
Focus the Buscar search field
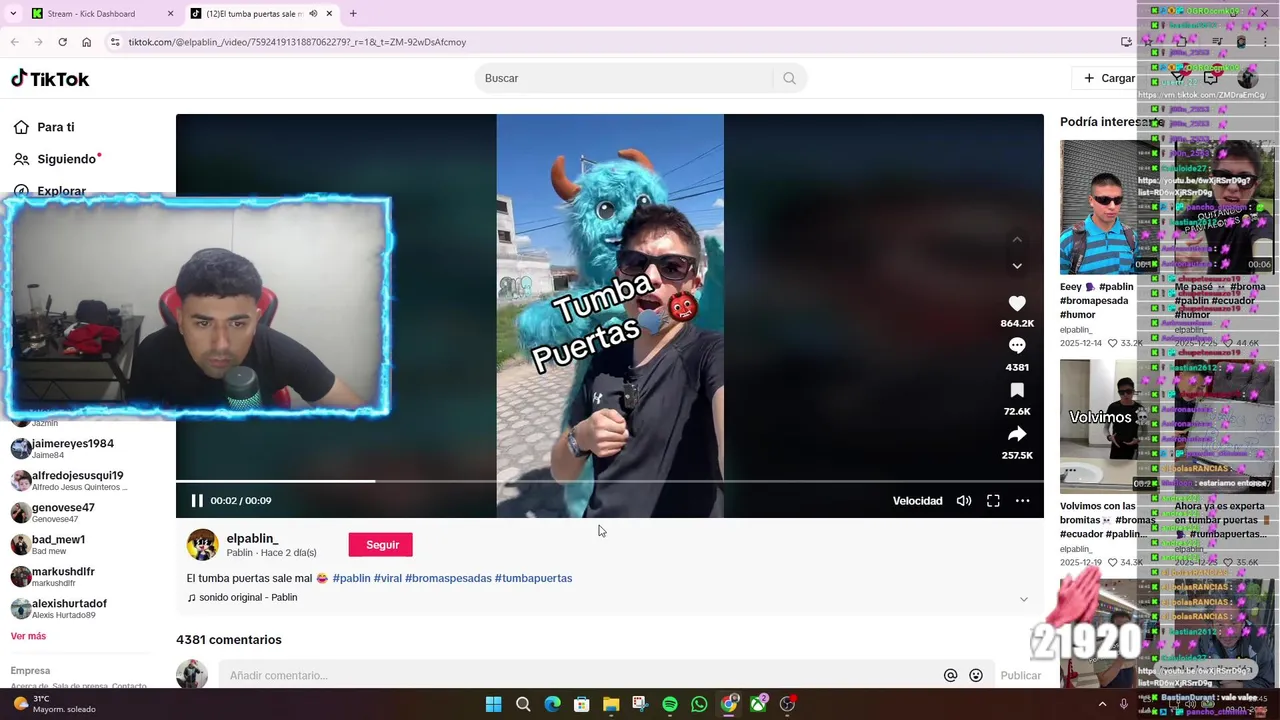click(x=625, y=78)
